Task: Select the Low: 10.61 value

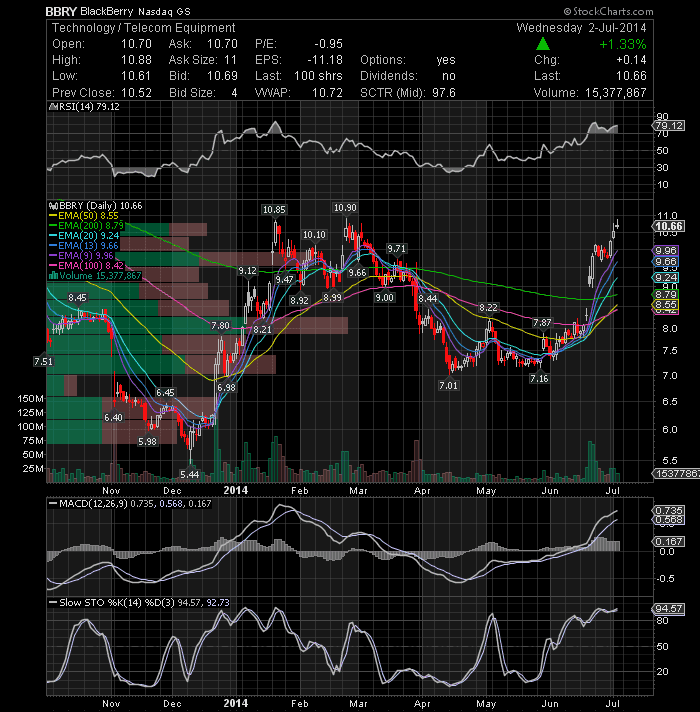Action: point(136,76)
